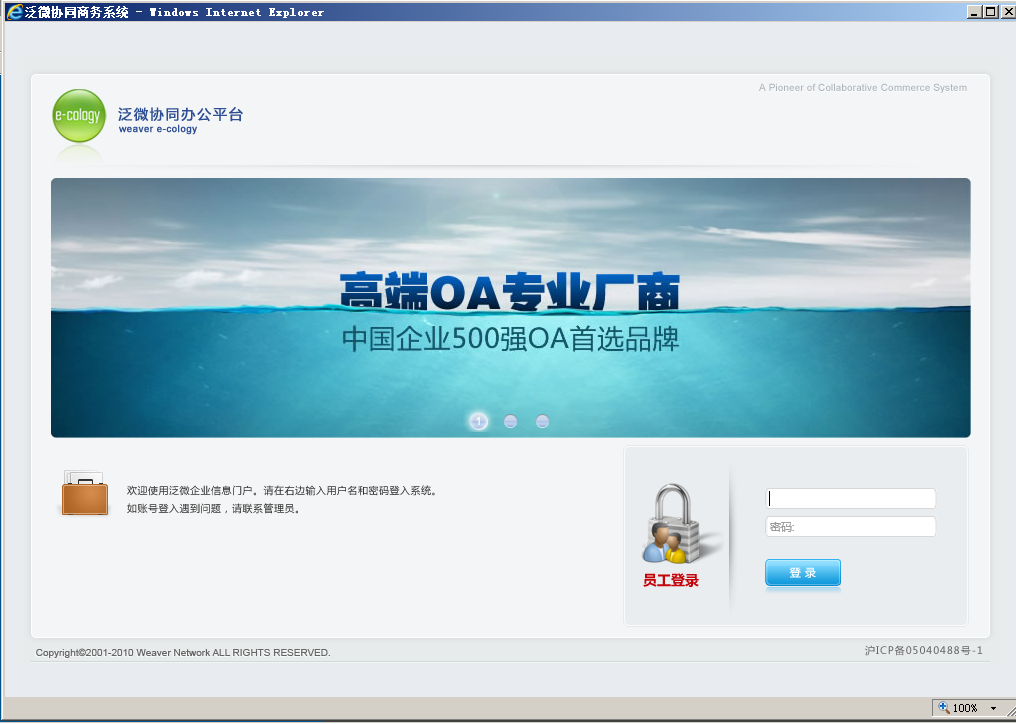The image size is (1016, 724).
Task: Click the zoom magnifier icon in status bar
Action: [x=943, y=707]
